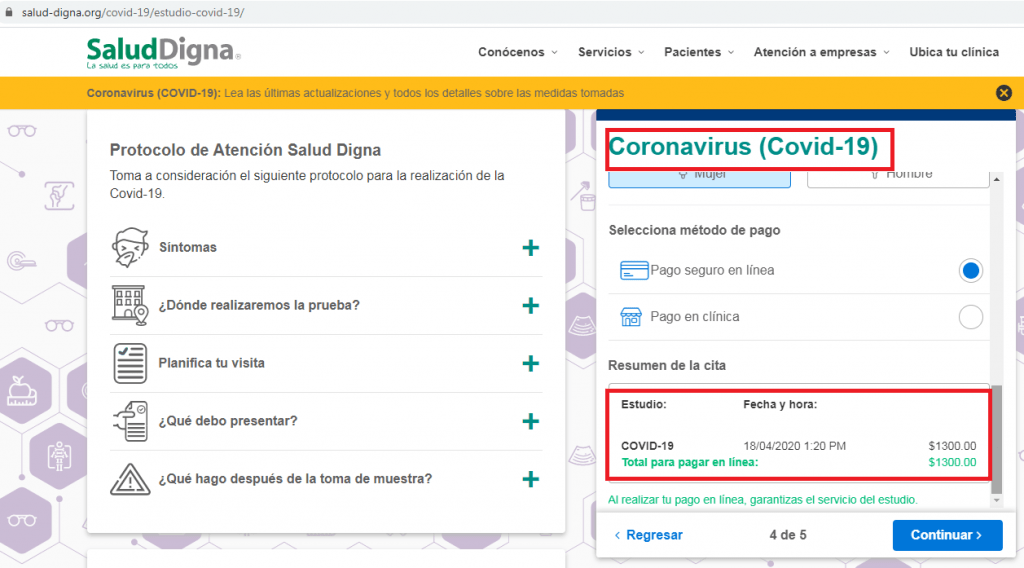Image resolution: width=1024 pixels, height=568 pixels.
Task: Expand Planifica tu visita plus sign
Action: click(531, 364)
